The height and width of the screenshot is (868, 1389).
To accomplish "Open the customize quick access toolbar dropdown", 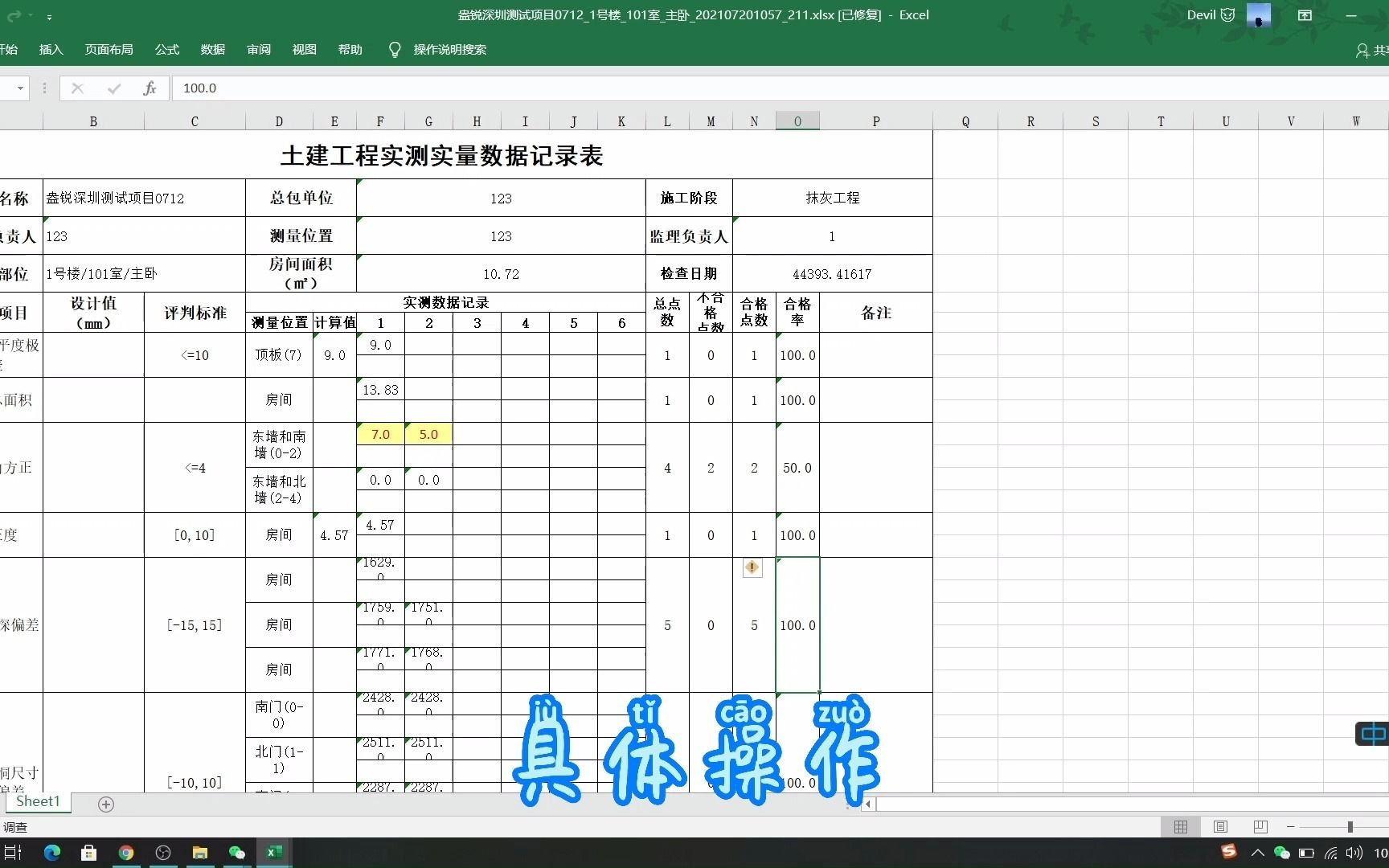I will [49, 16].
